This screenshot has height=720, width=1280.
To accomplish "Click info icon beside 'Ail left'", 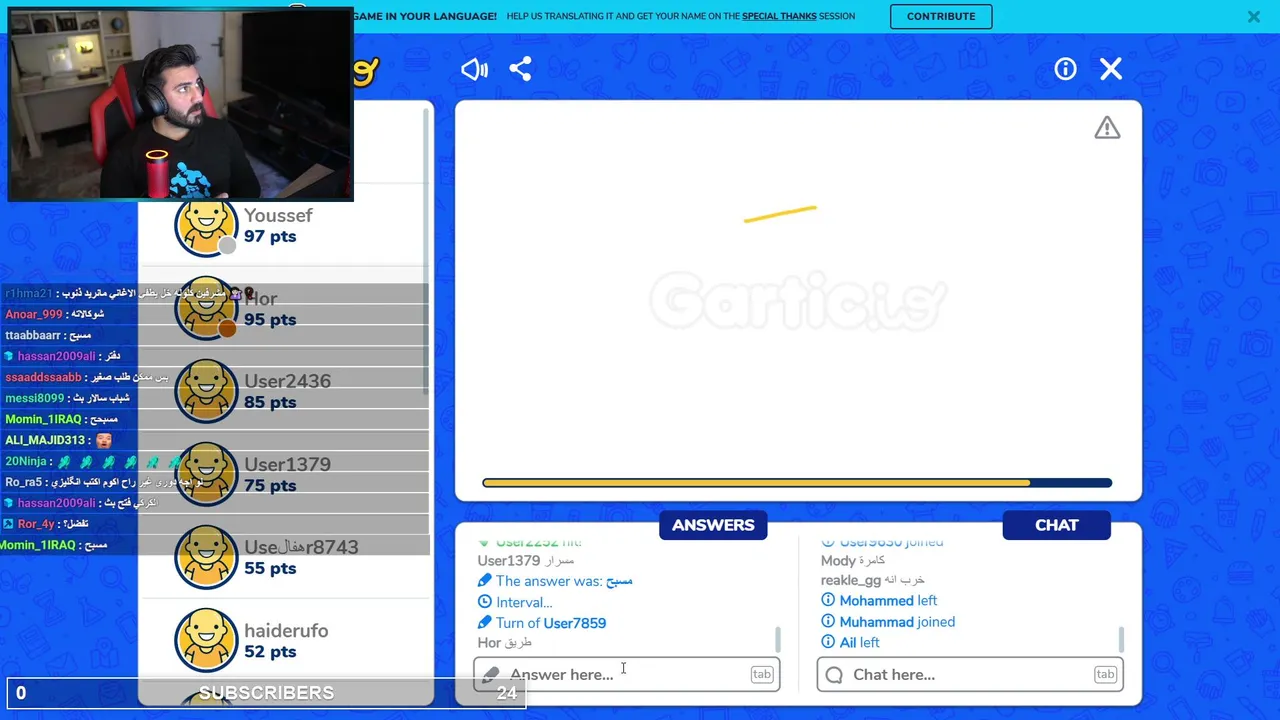I will point(828,643).
